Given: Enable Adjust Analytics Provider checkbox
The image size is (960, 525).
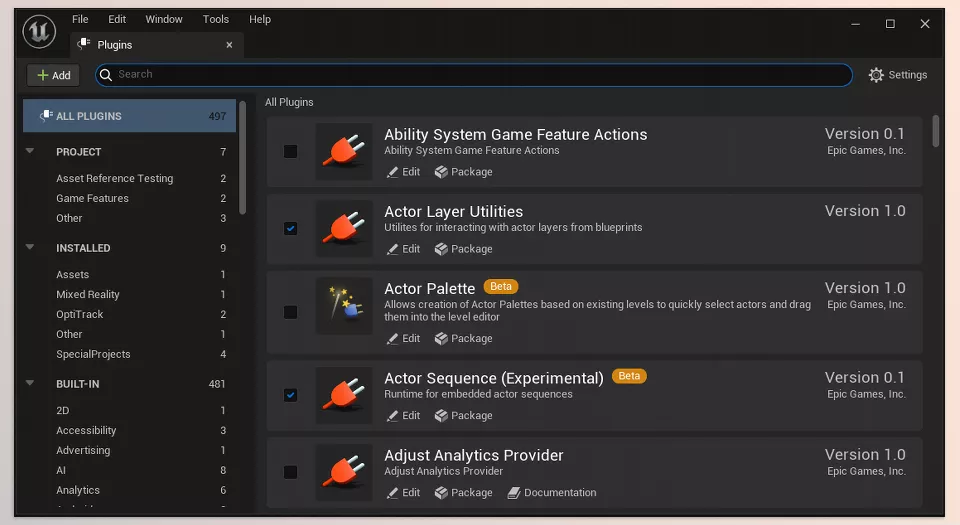Looking at the screenshot, I should pos(290,472).
